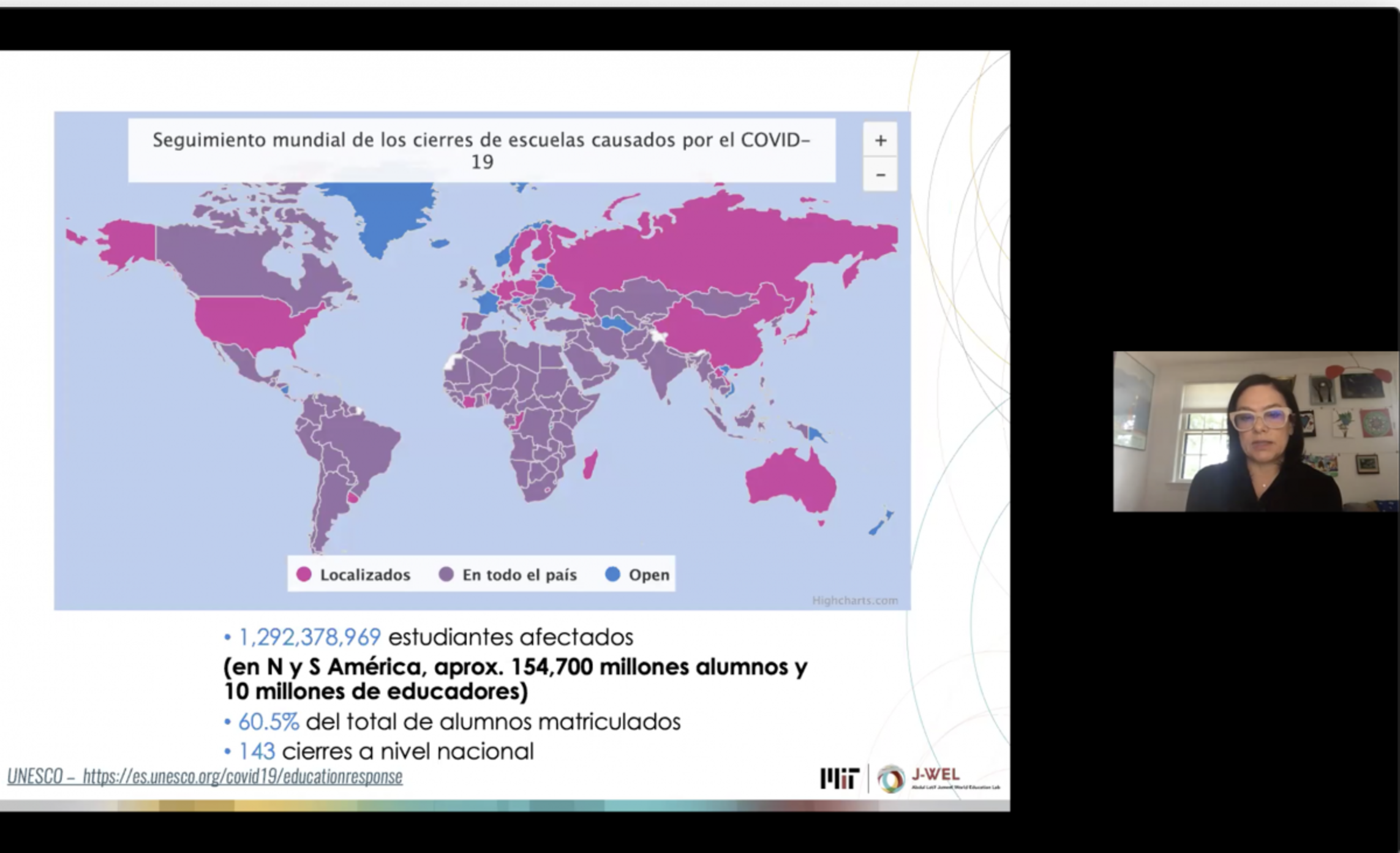Screen dimensions: 1400x853
Task: Click the map title banner
Action: [481, 150]
